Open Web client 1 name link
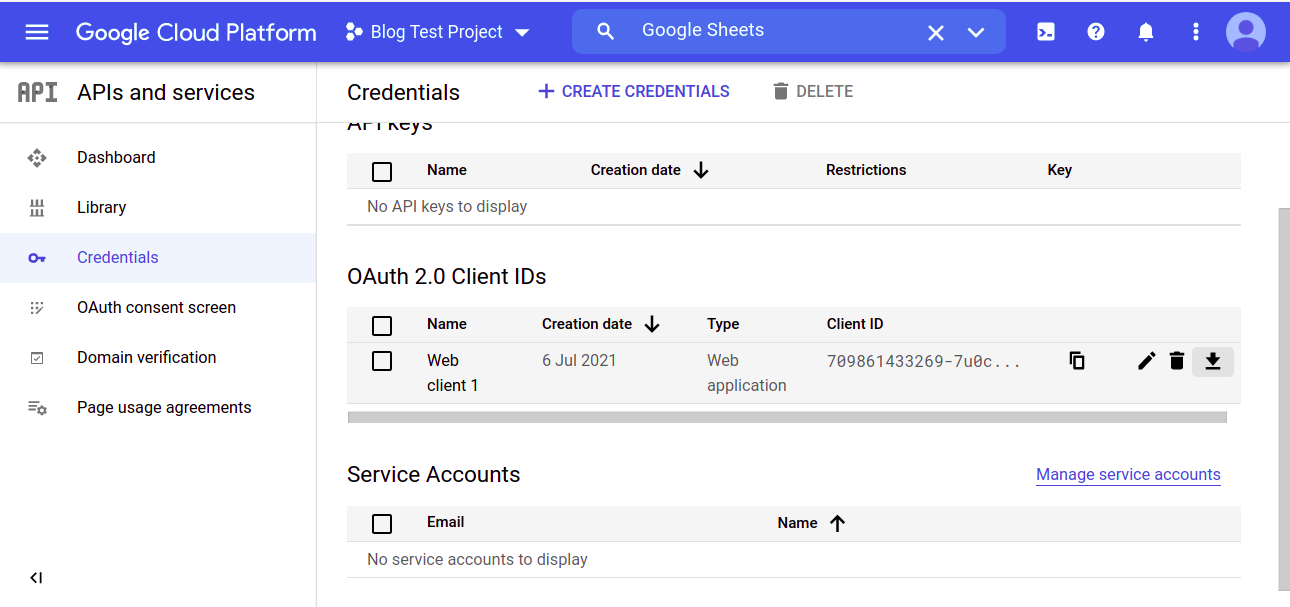1290x607 pixels. coord(453,373)
